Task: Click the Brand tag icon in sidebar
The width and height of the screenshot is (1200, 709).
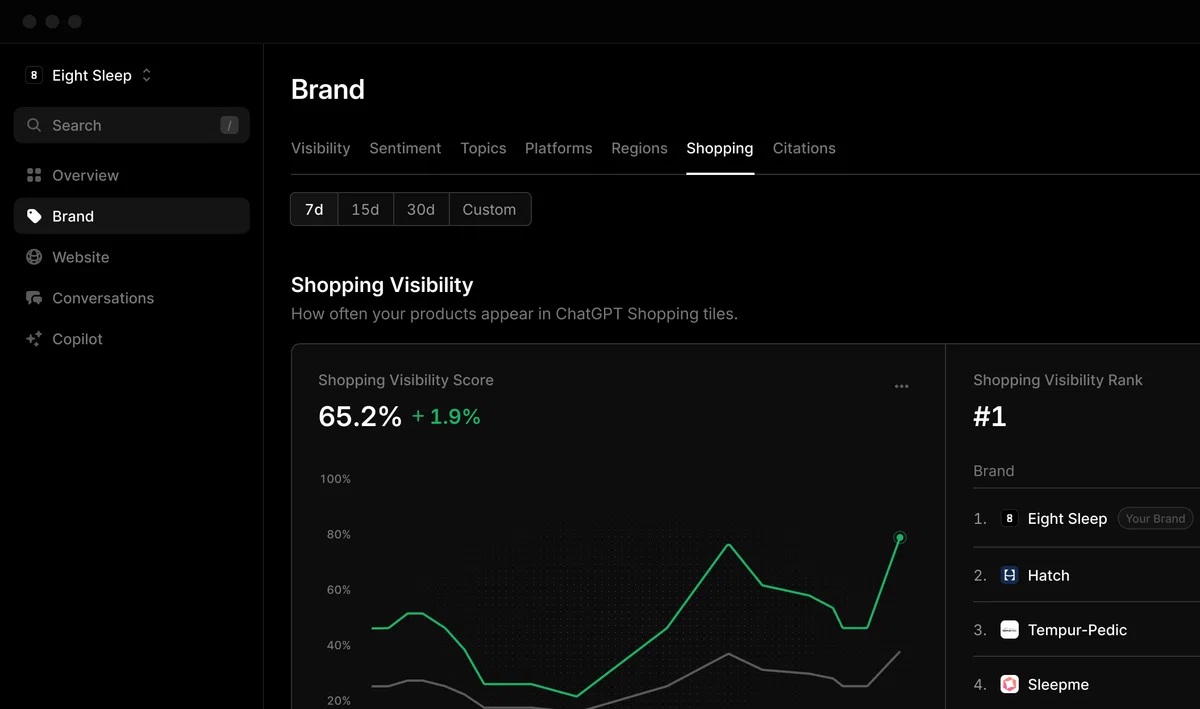Action: (34, 216)
